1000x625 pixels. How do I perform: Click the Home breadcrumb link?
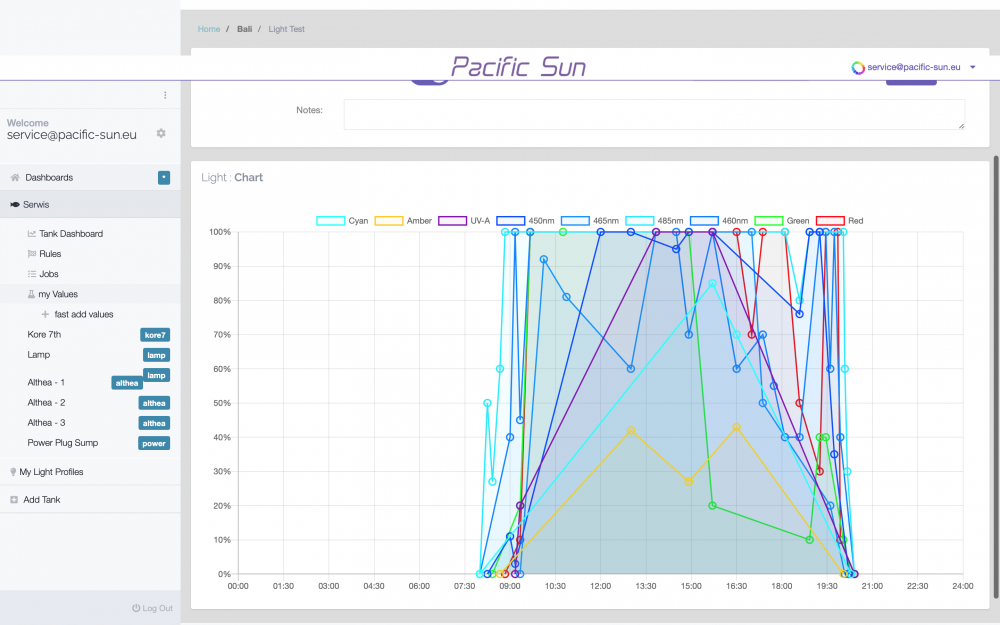coord(209,29)
